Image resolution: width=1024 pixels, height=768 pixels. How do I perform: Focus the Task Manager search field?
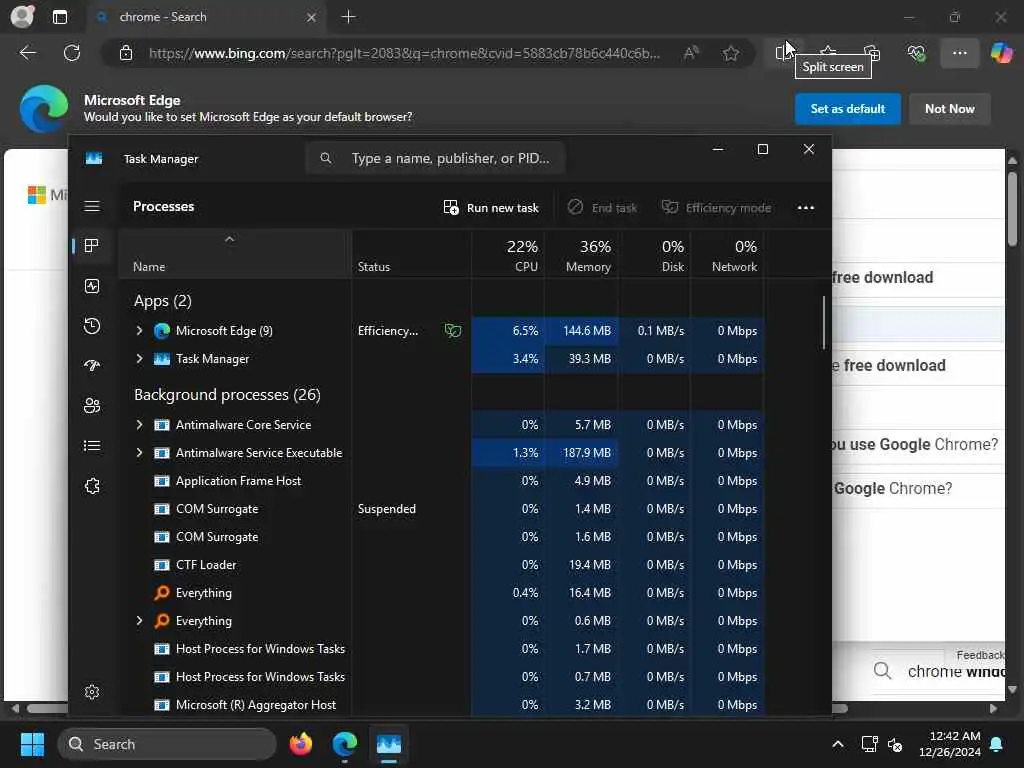pos(436,158)
